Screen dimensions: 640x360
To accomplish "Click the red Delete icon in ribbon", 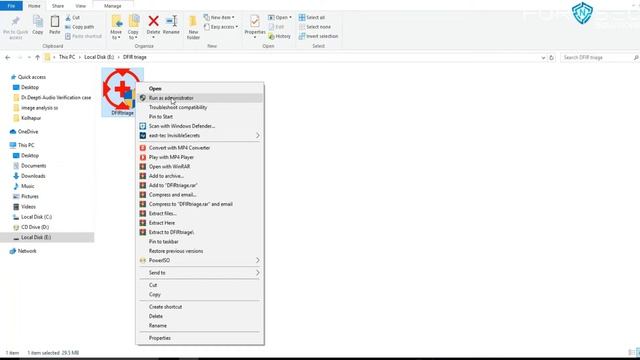I will (153, 21).
